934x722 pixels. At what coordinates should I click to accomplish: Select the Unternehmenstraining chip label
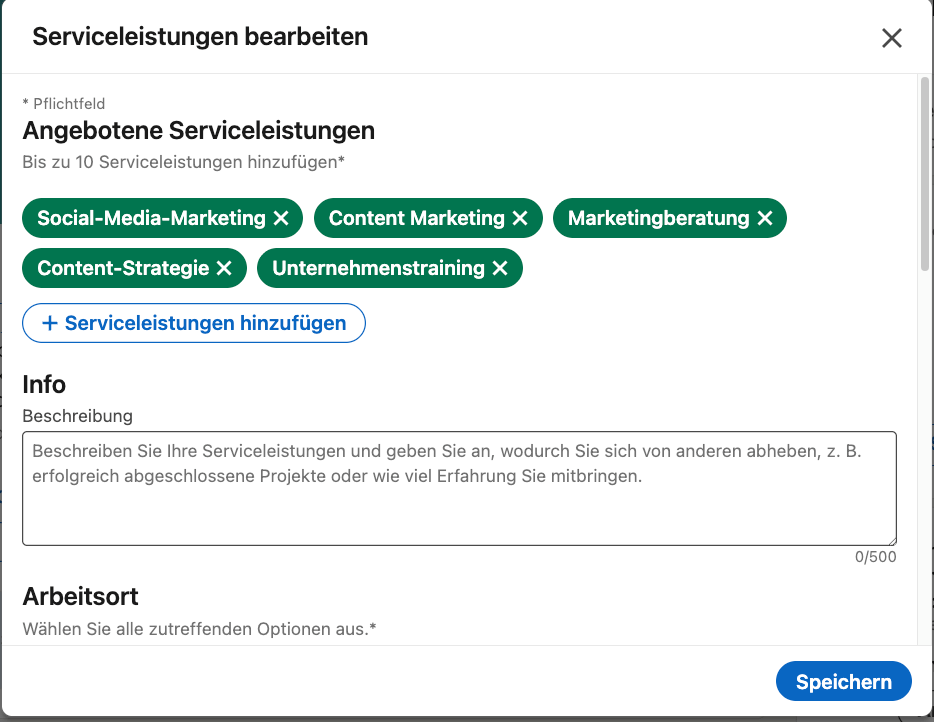point(378,268)
